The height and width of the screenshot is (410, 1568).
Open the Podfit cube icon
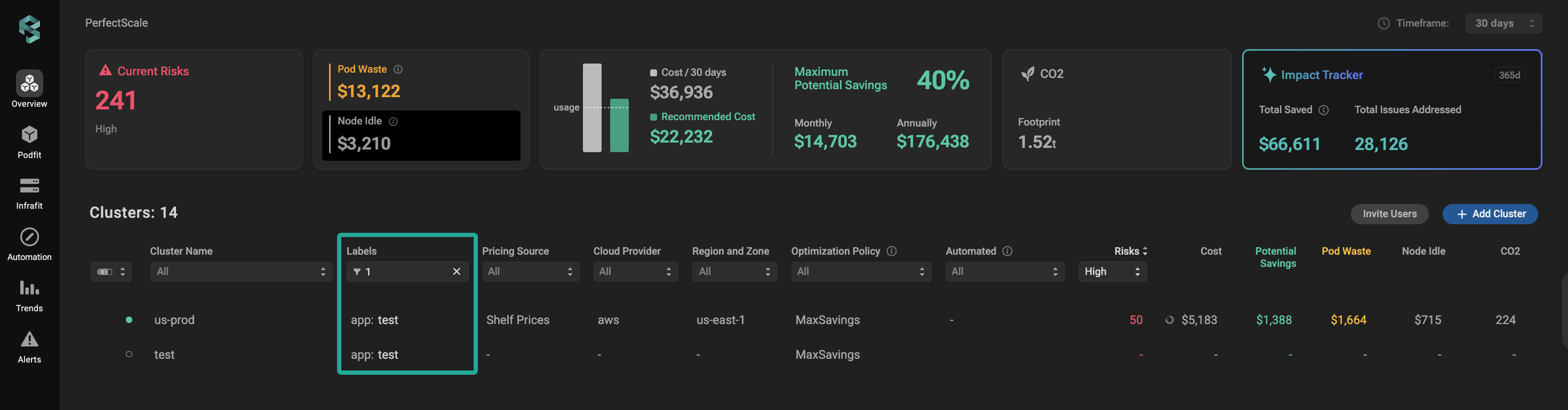pos(29,135)
